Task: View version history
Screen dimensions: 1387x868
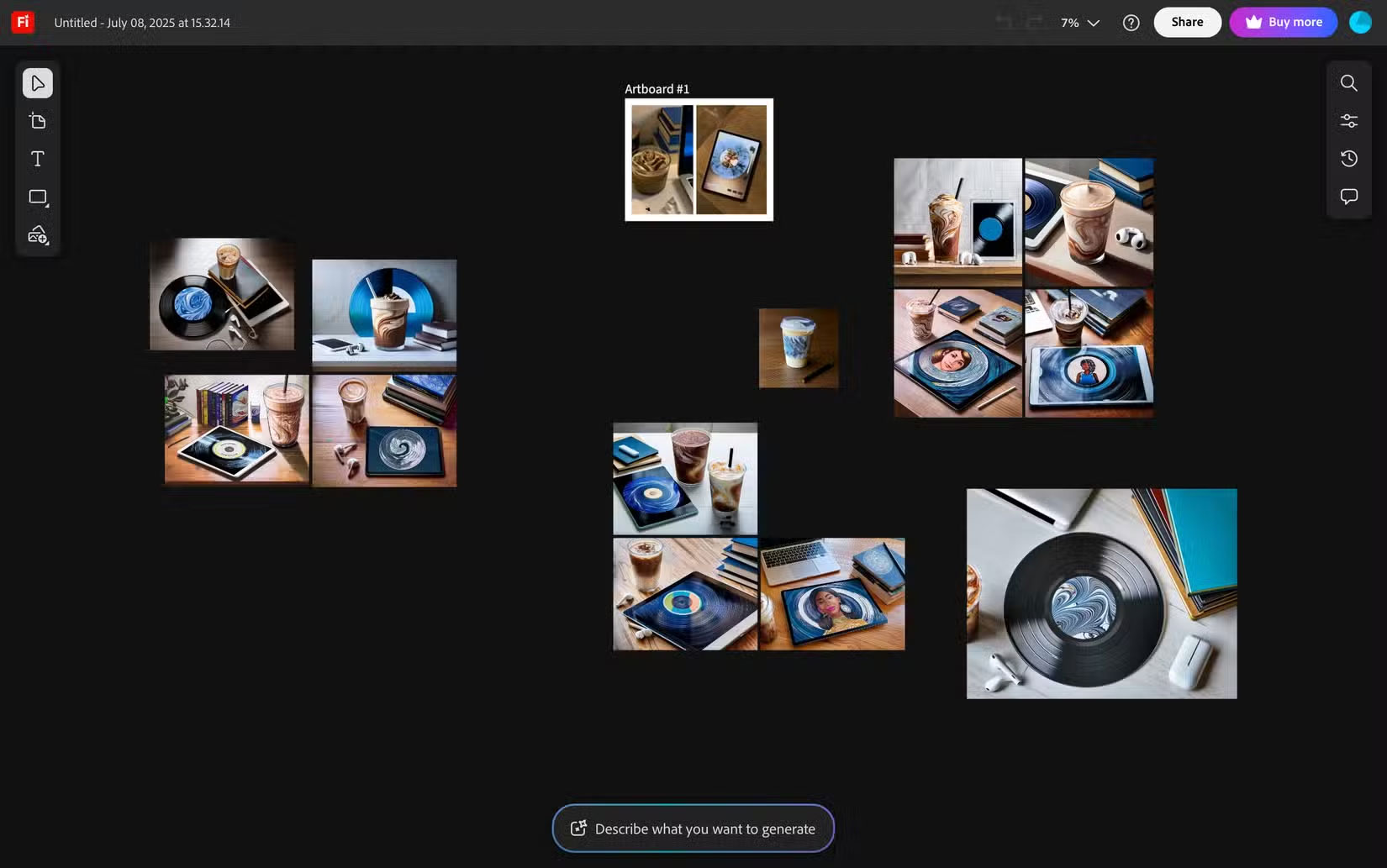Action: 1348,158
